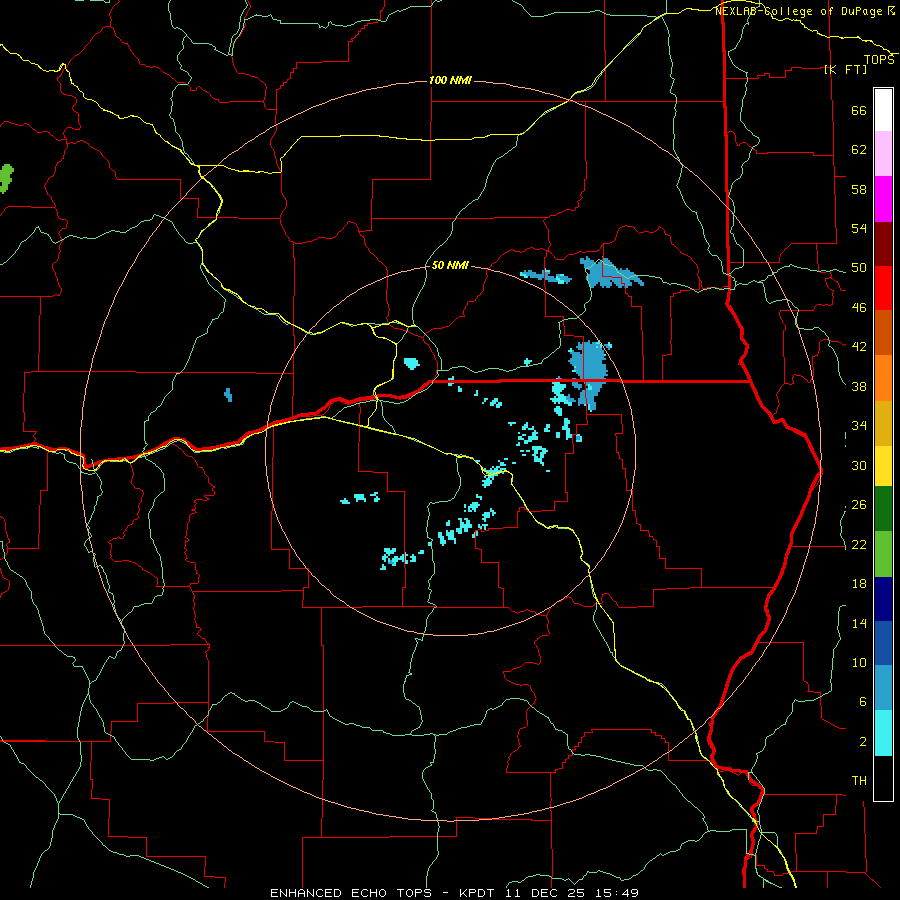Click the light green swatch near 22

(883, 554)
